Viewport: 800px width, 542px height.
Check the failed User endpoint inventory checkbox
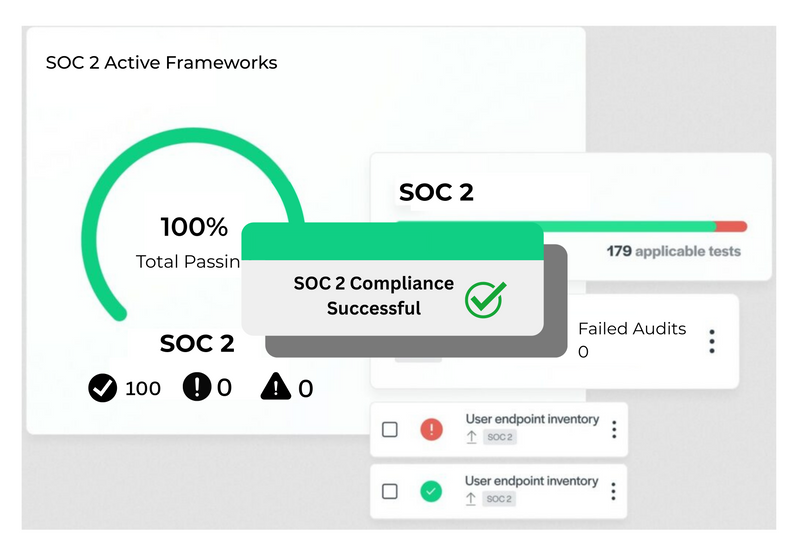[390, 429]
